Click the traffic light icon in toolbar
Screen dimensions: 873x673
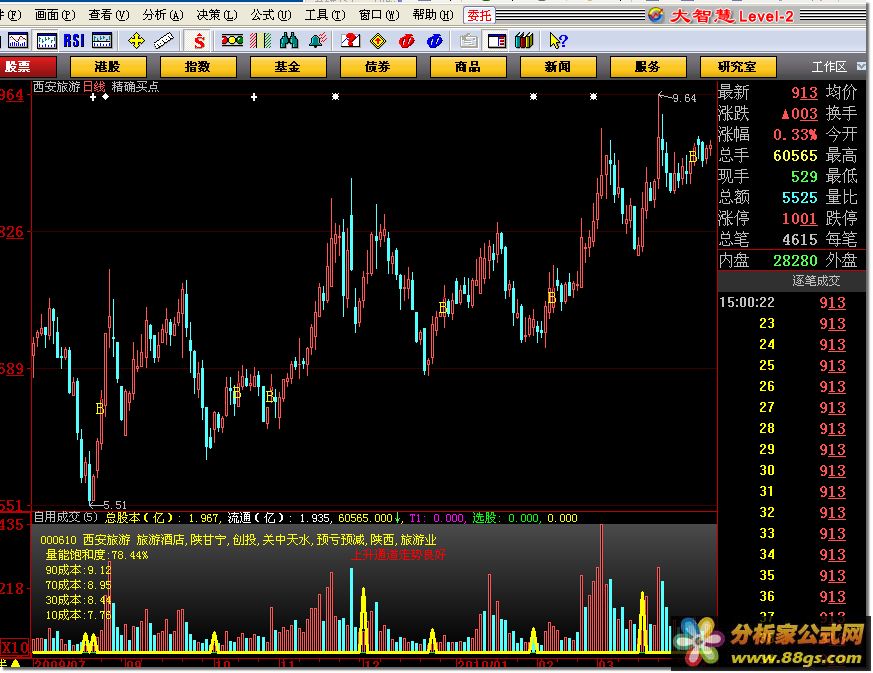pos(232,41)
